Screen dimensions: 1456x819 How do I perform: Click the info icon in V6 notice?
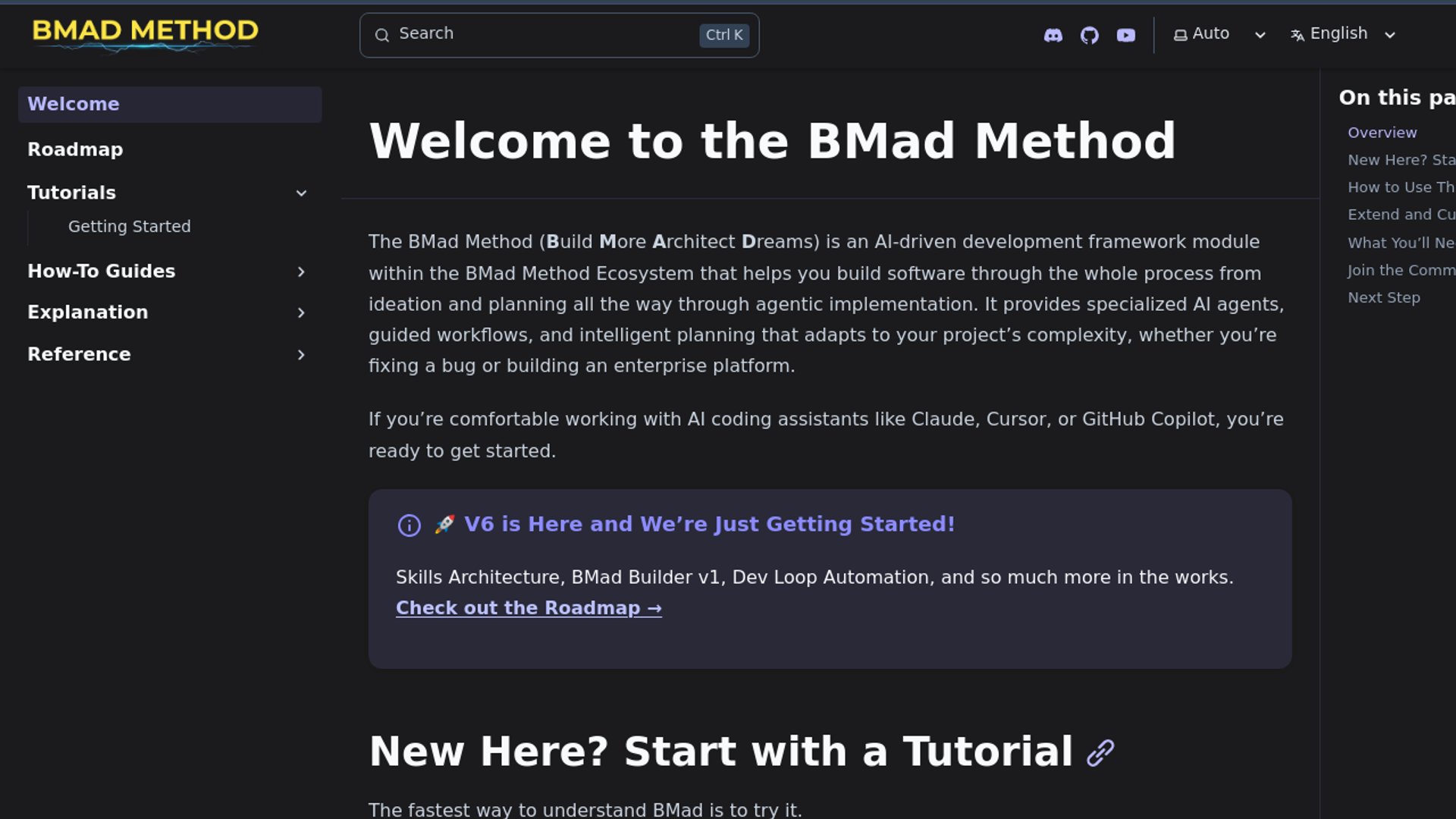tap(409, 526)
